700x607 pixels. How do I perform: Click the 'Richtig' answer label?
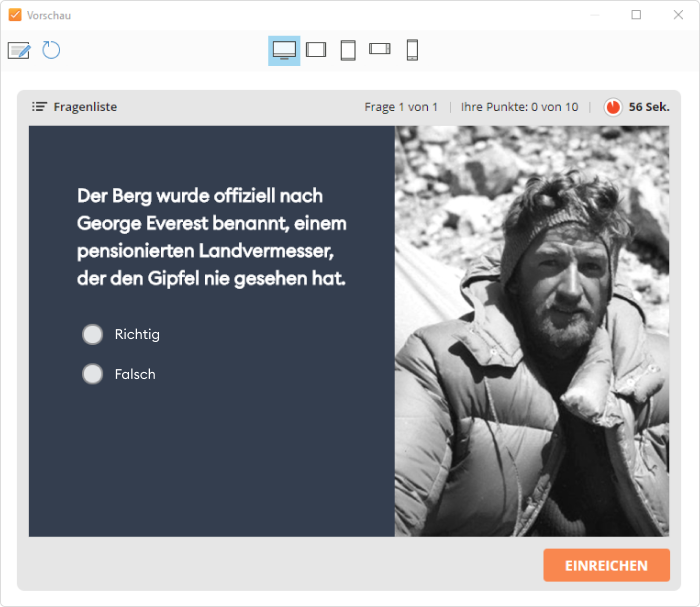pyautogui.click(x=137, y=334)
